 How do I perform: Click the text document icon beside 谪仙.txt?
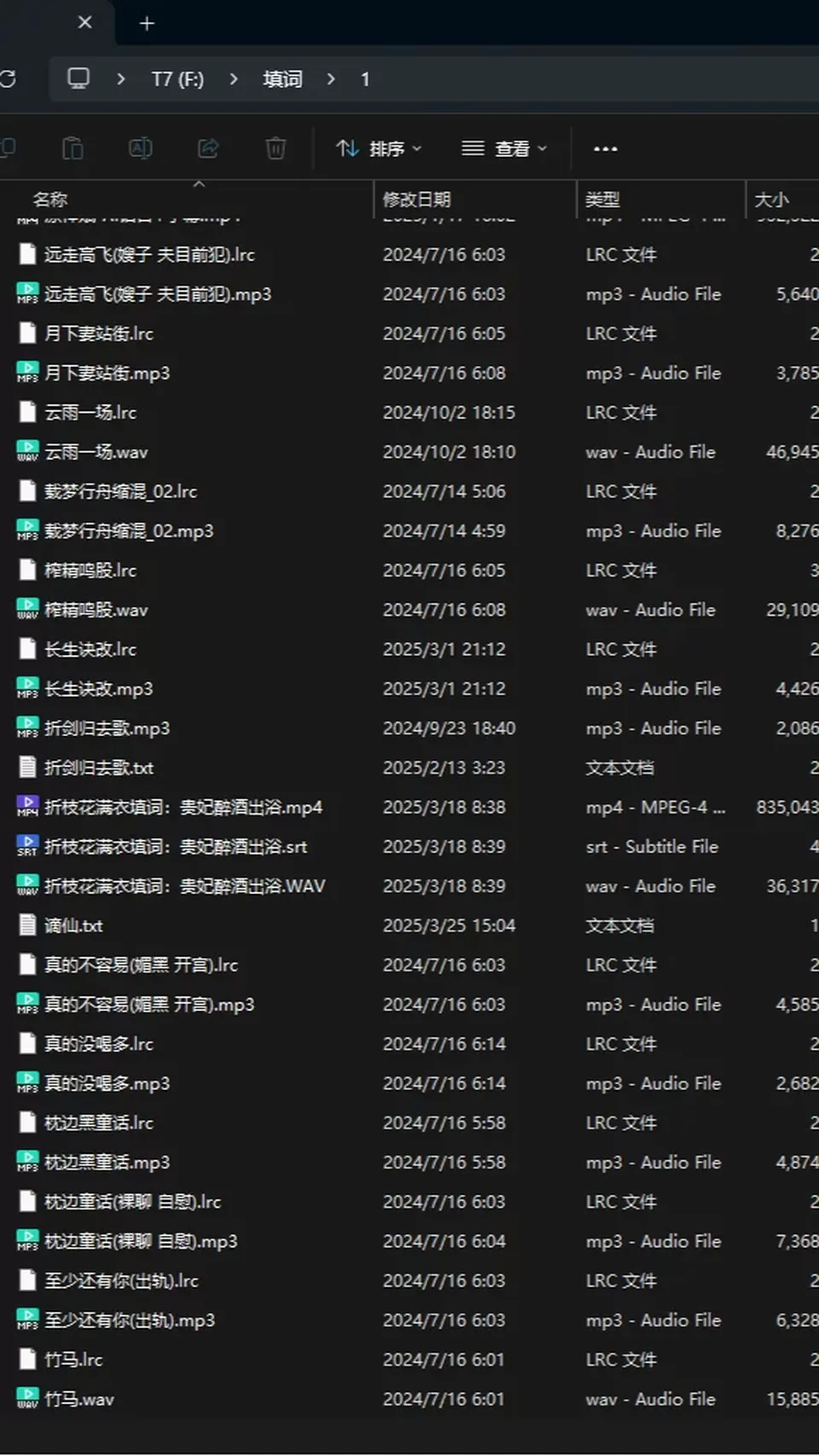(x=27, y=925)
